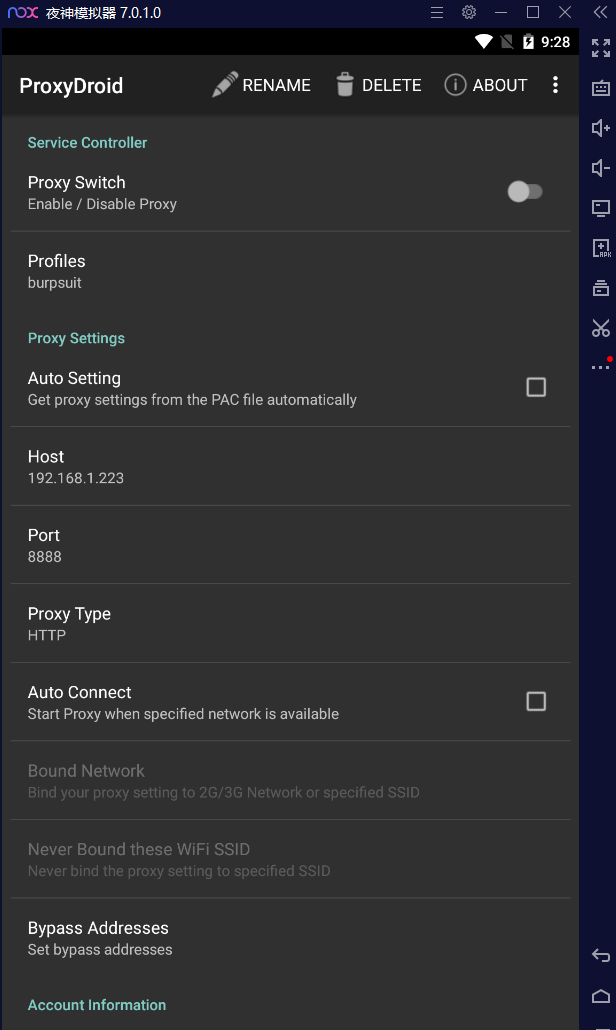This screenshot has width=616, height=1030.
Task: Open Bypass Addresses setting
Action: tap(290, 938)
